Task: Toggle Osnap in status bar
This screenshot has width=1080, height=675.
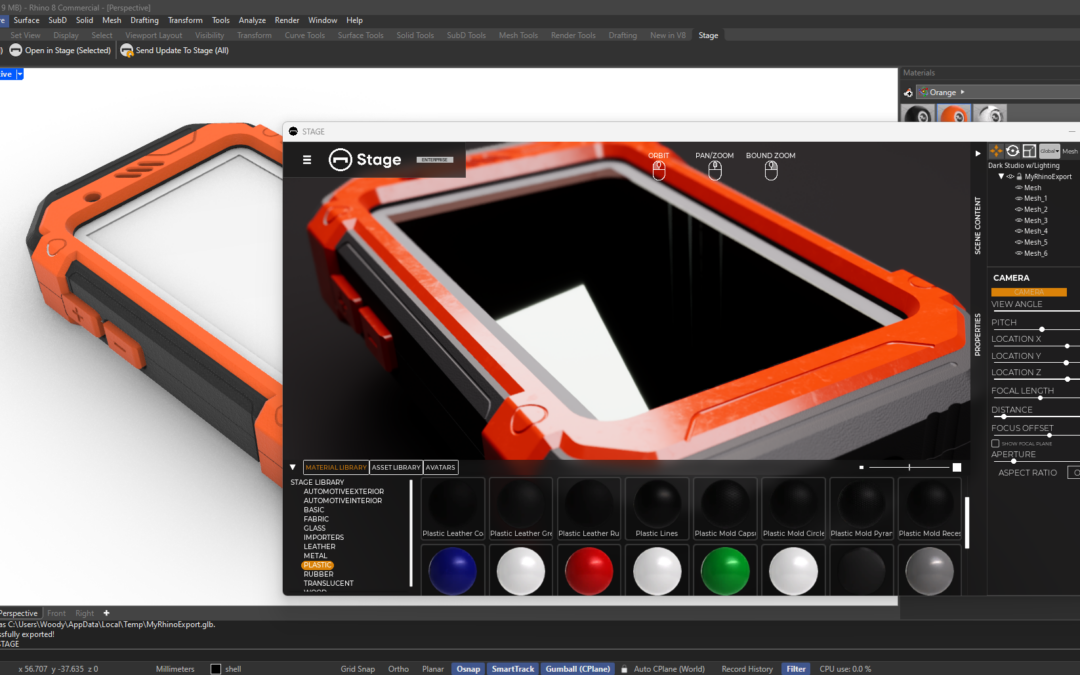Action: click(468, 669)
